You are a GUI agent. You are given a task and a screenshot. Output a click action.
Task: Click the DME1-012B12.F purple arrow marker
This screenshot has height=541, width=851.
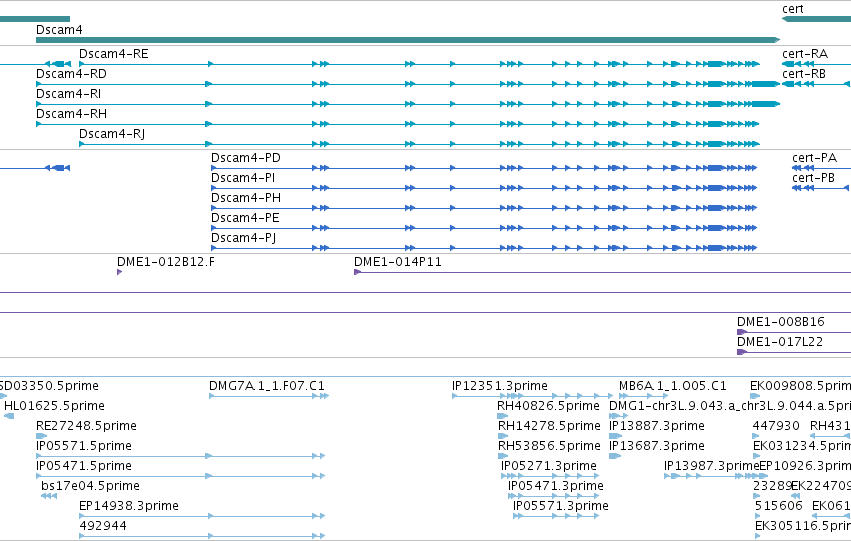tap(119, 272)
